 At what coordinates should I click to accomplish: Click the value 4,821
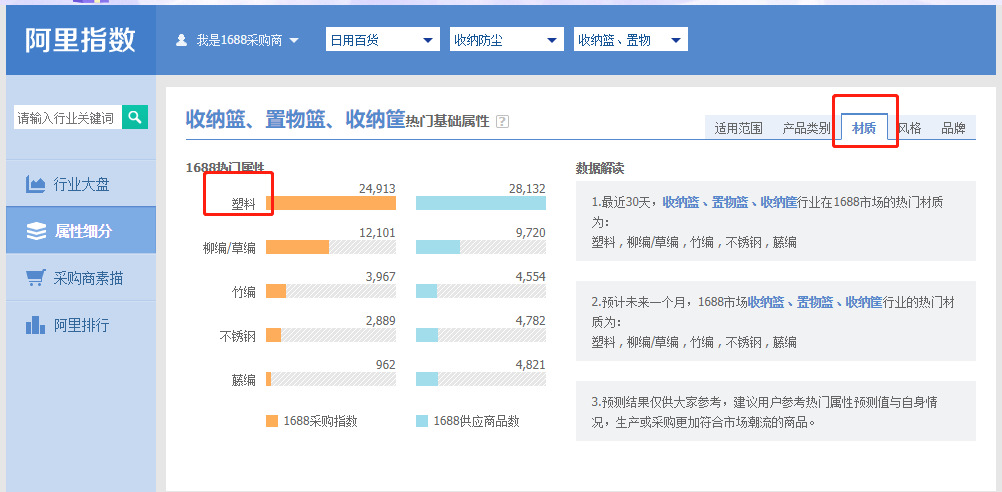(530, 365)
